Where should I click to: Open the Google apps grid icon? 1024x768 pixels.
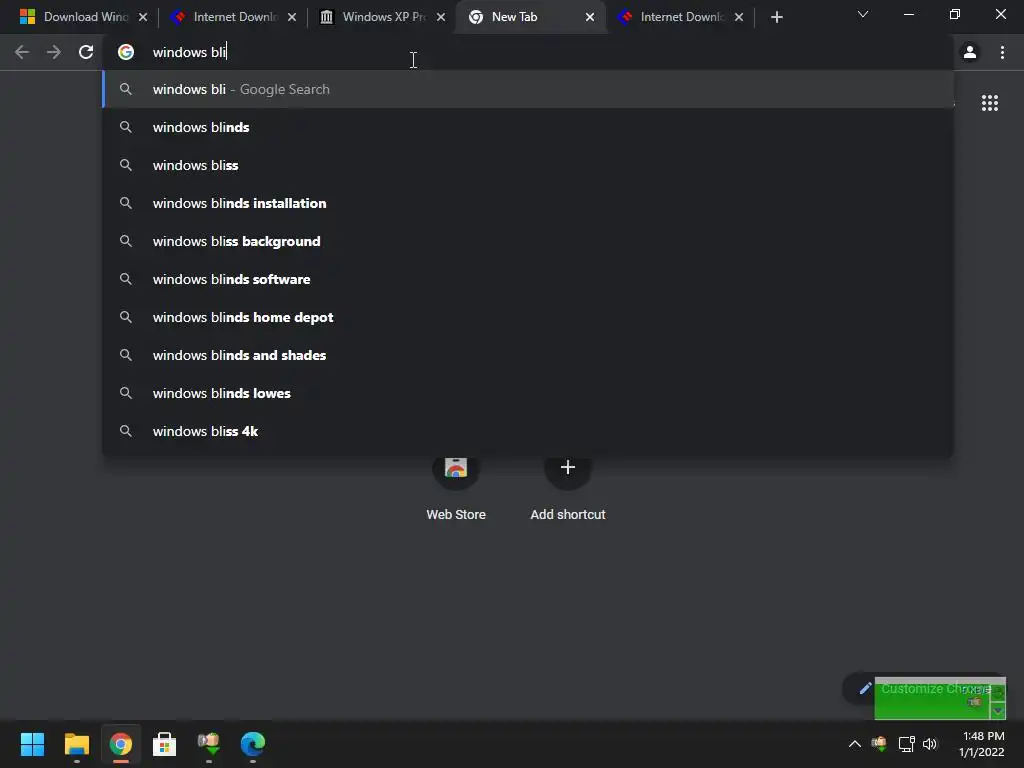(x=989, y=103)
